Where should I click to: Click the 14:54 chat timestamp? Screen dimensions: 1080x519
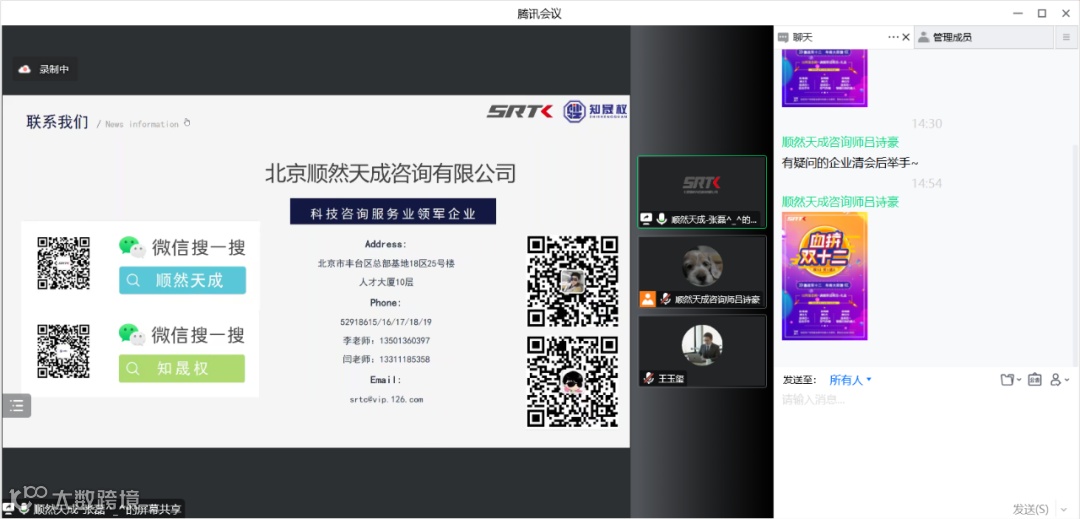926,183
